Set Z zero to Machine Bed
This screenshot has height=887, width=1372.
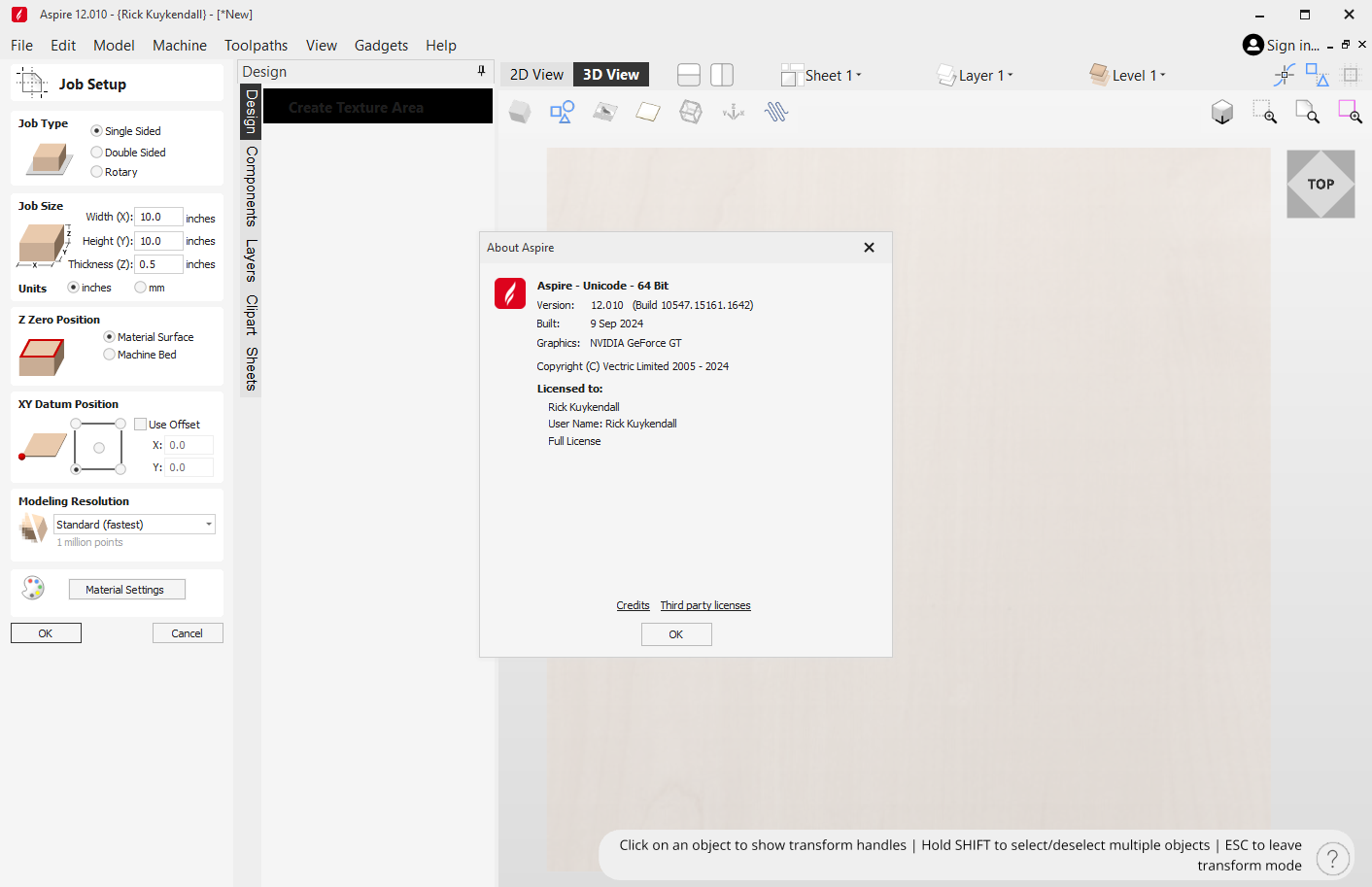[x=109, y=355]
